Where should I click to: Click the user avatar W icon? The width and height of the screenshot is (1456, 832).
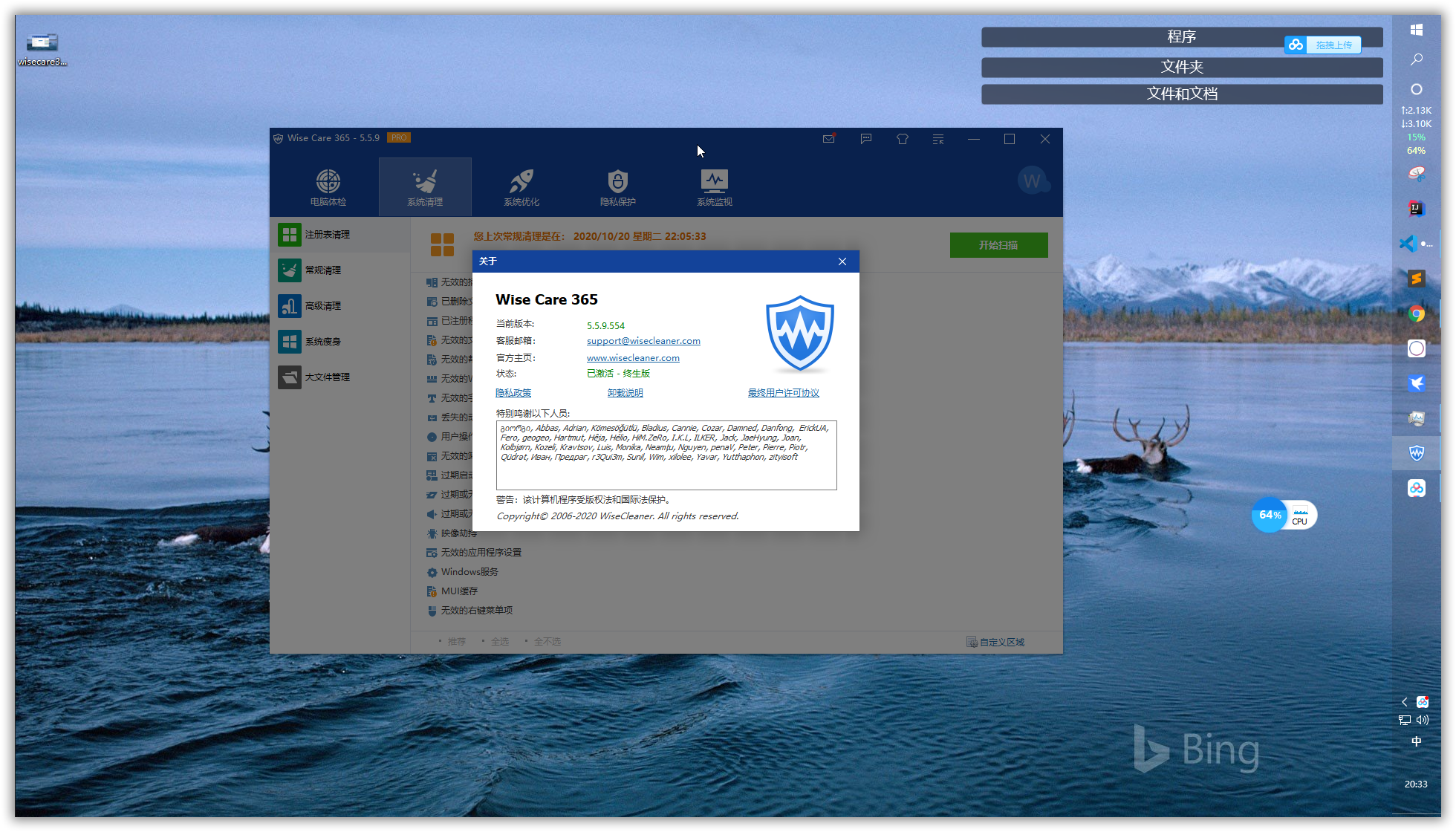pyautogui.click(x=1033, y=181)
